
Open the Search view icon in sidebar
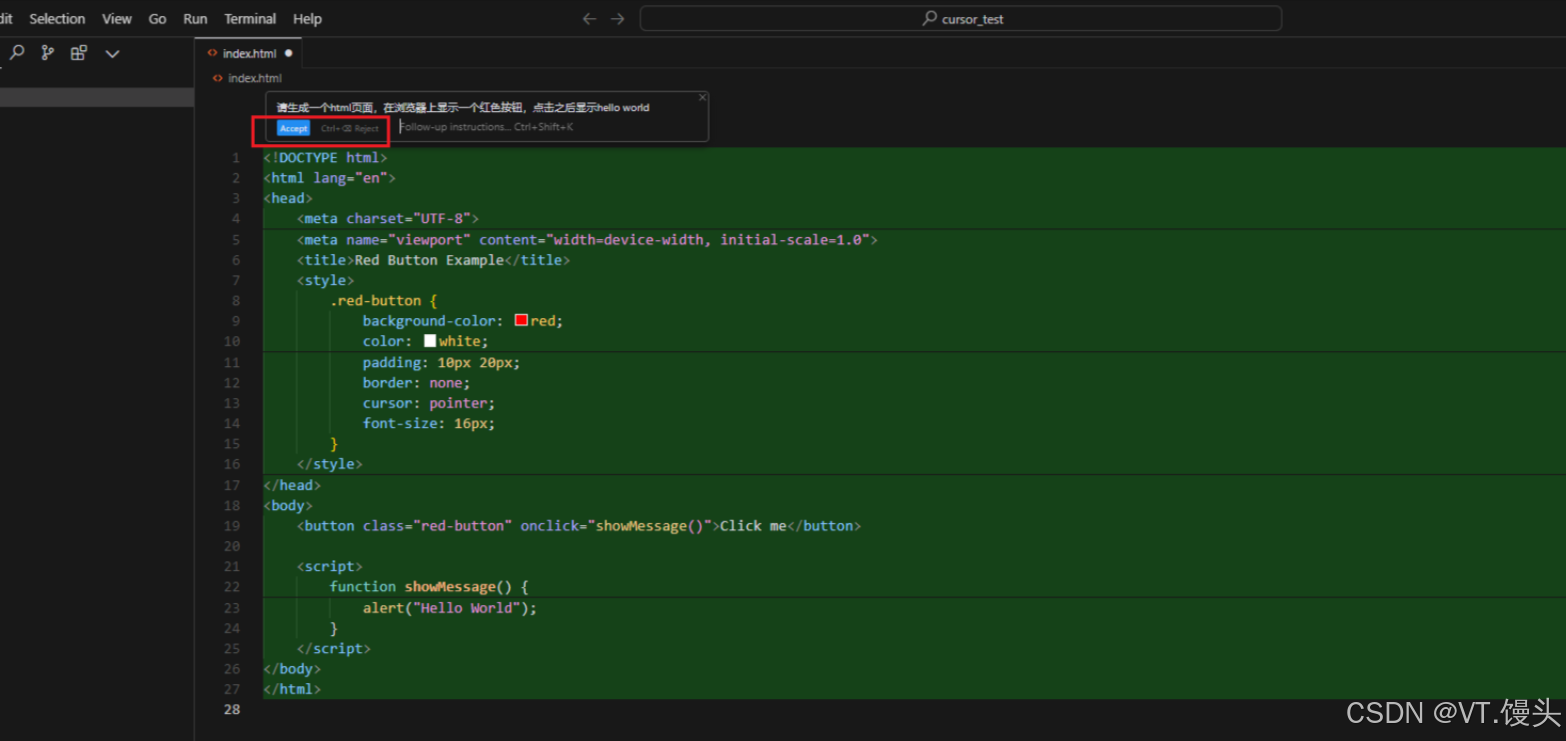[x=17, y=53]
